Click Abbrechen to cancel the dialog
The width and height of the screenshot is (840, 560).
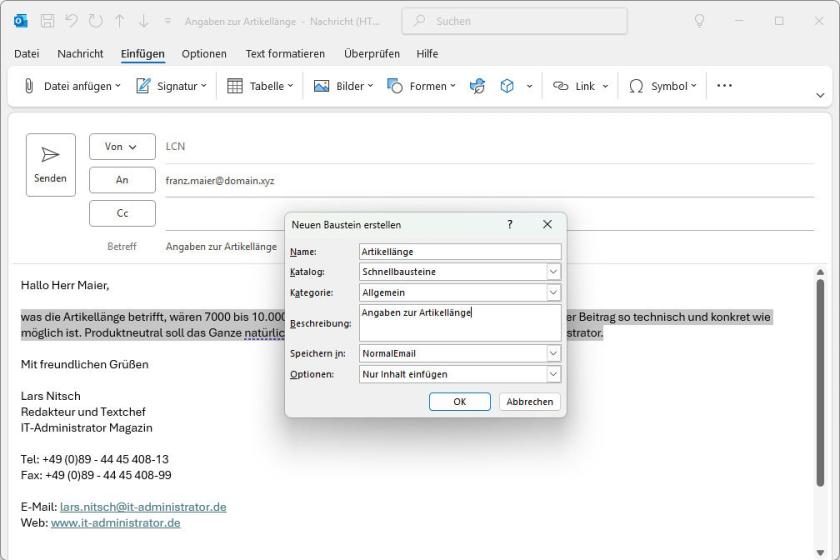point(529,401)
